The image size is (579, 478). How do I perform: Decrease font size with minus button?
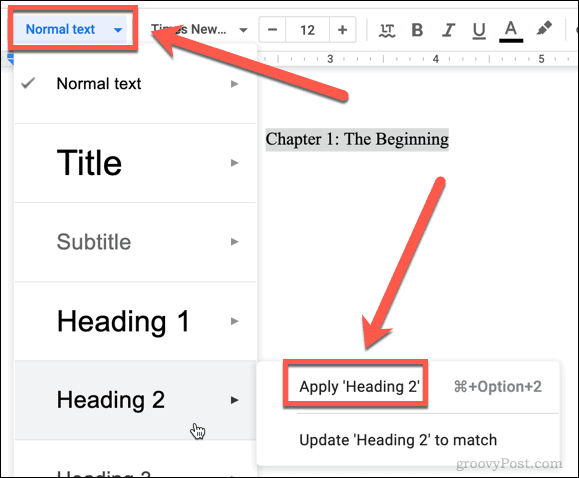click(x=273, y=30)
